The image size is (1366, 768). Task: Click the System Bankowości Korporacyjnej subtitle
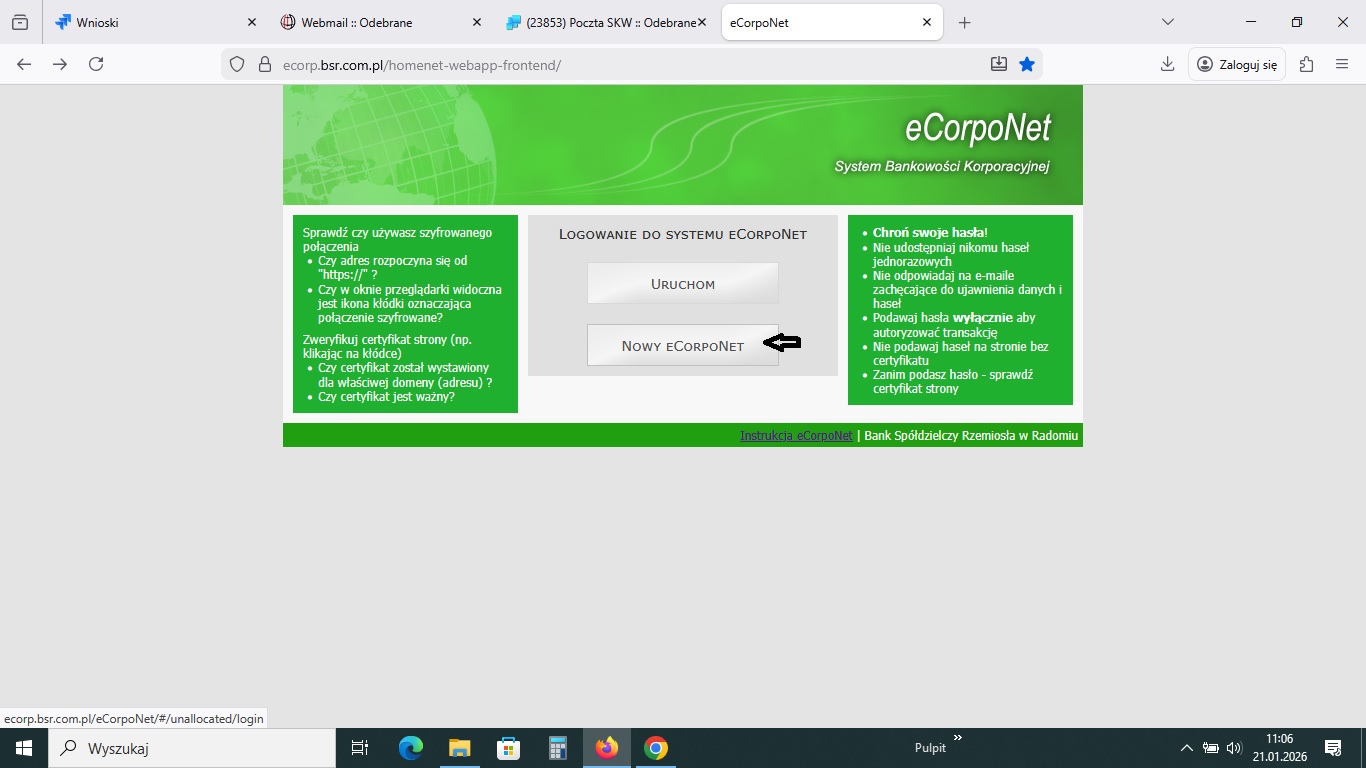pyautogui.click(x=942, y=166)
